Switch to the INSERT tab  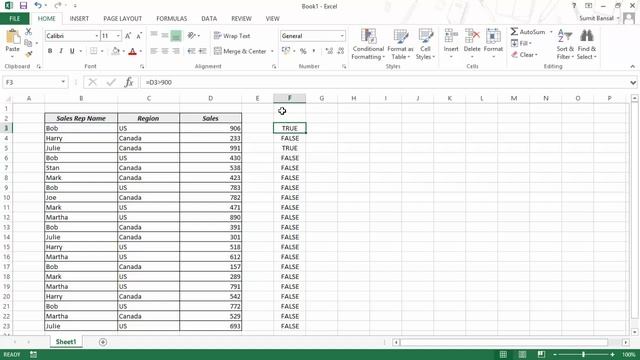[x=79, y=19]
